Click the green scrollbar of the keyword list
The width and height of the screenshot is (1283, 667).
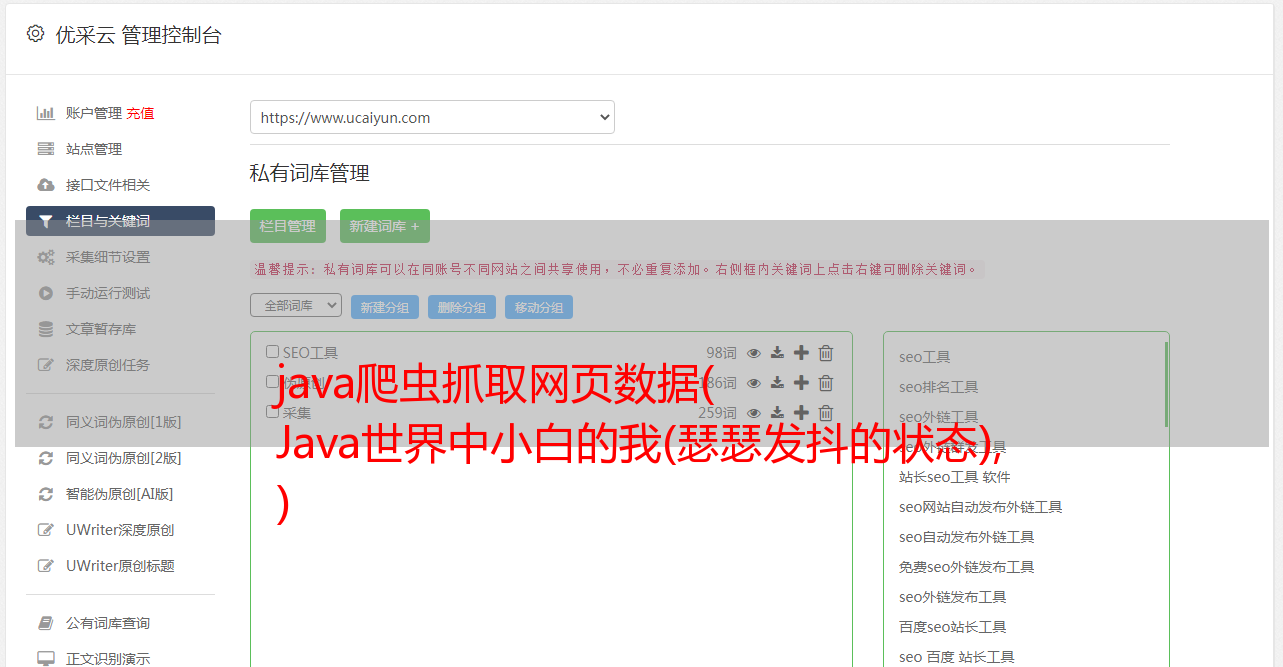(x=1166, y=383)
